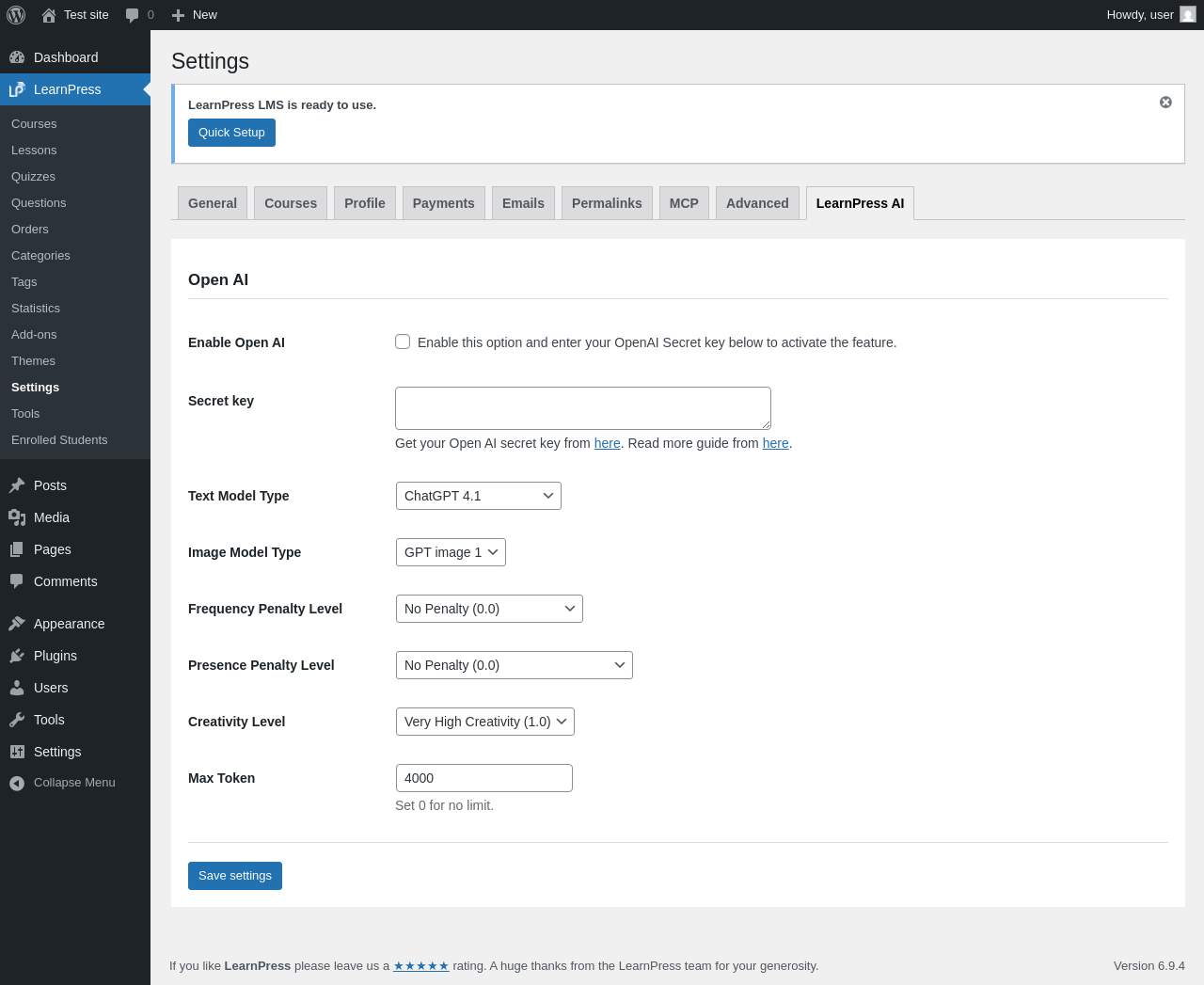
Task: Click the Pages icon in sidebar
Action: pos(17,549)
